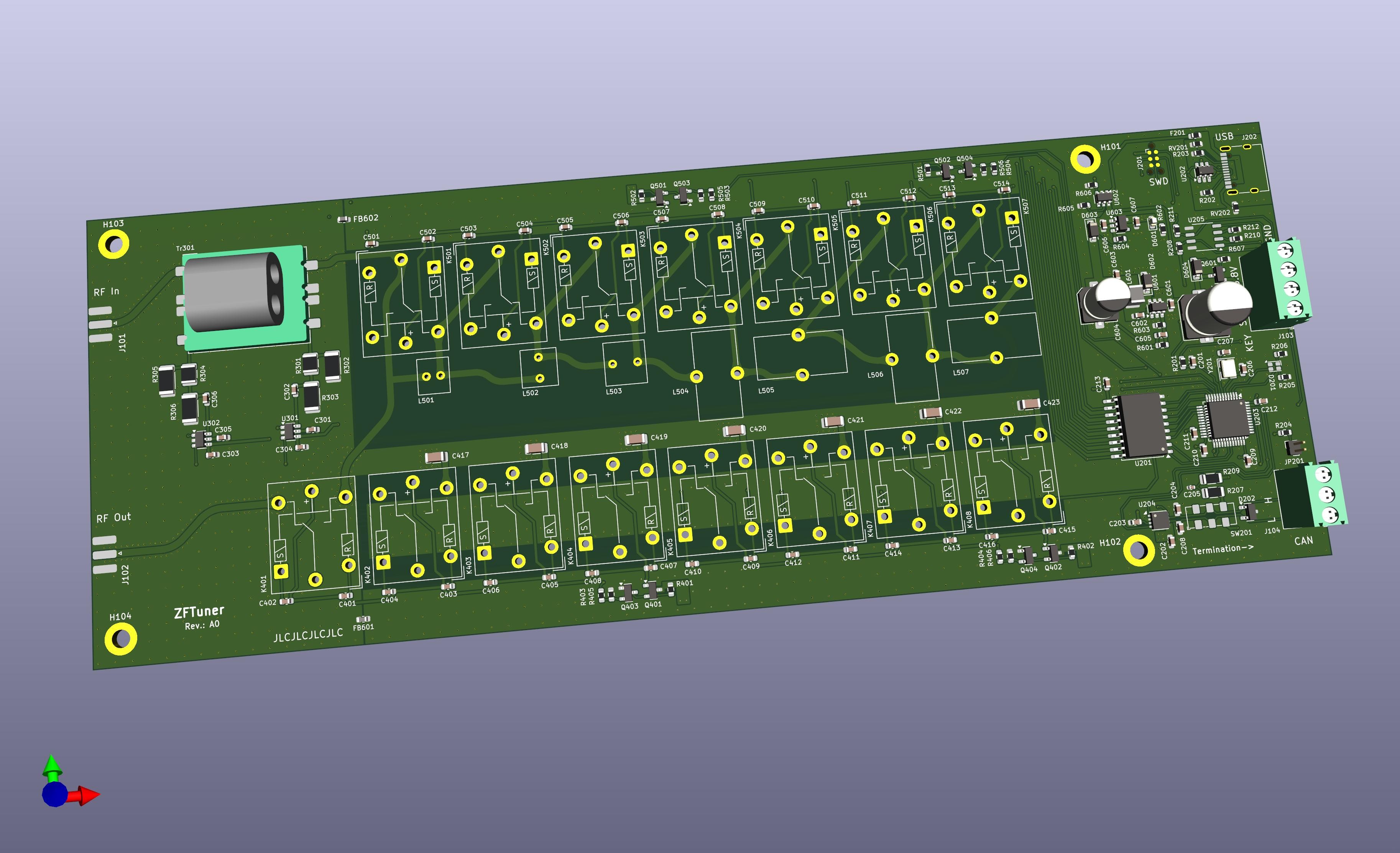Image resolution: width=1400 pixels, height=853 pixels.
Task: Click the "Q501" transistor label
Action: 658,186
